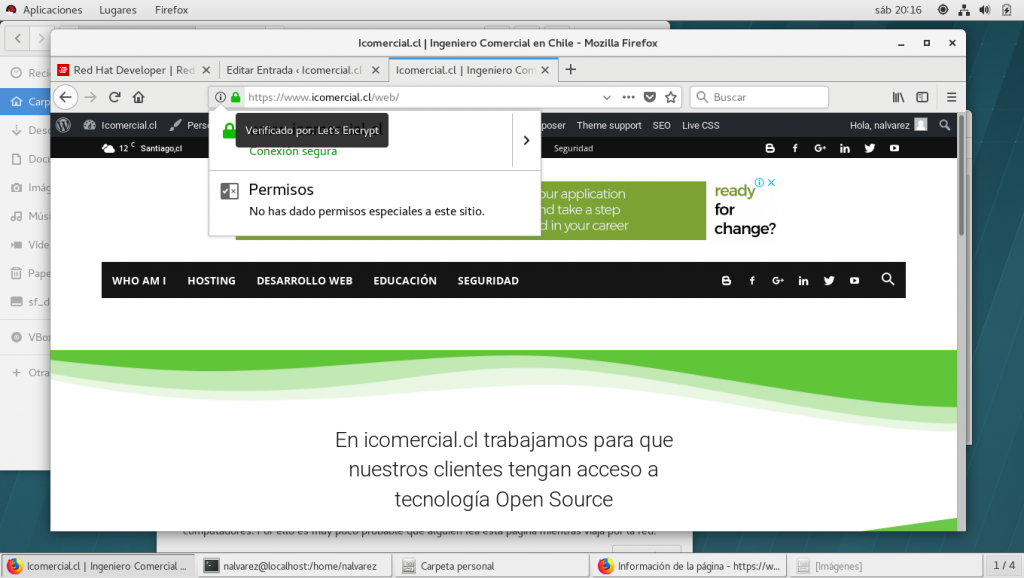Viewport: 1024px width, 578px height.
Task: Open Facebook icon in main navigation bar
Action: point(752,281)
